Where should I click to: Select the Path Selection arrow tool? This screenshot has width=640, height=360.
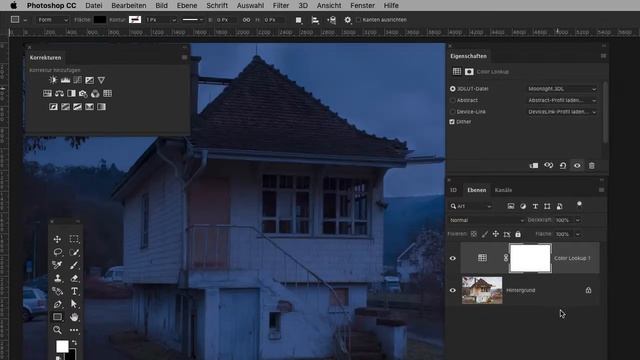pos(74,304)
